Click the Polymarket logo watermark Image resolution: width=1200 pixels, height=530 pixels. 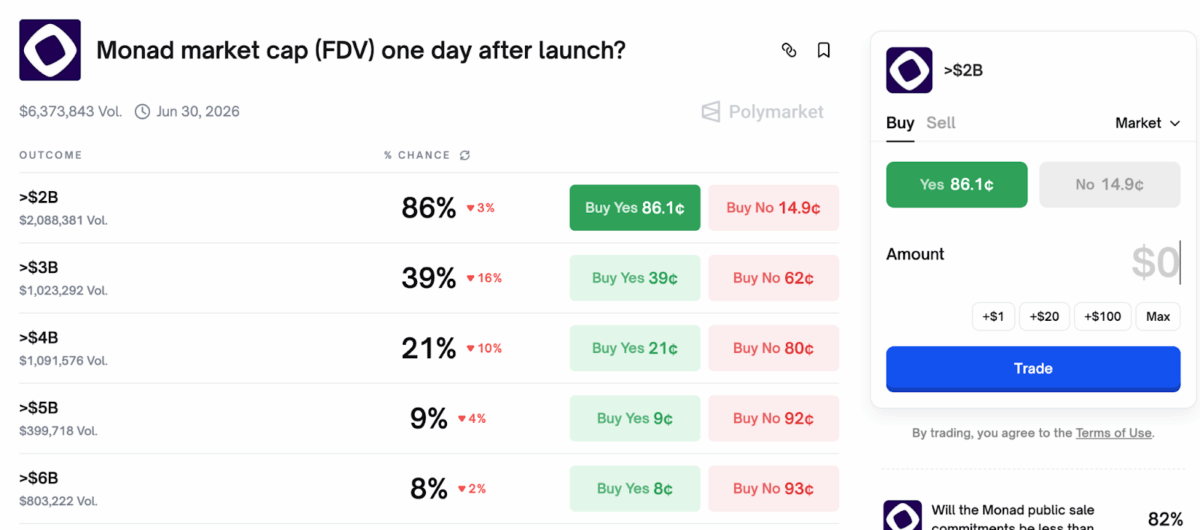click(x=763, y=112)
